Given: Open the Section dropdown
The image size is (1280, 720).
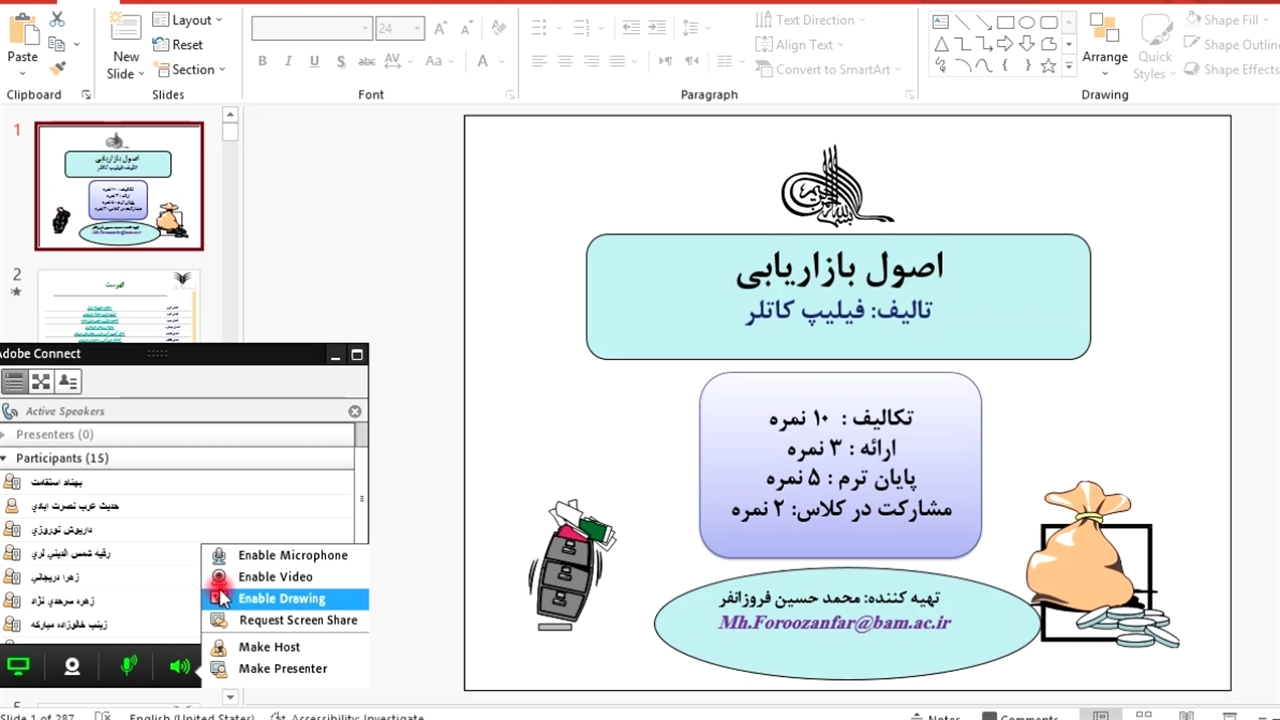Looking at the screenshot, I should (x=190, y=70).
